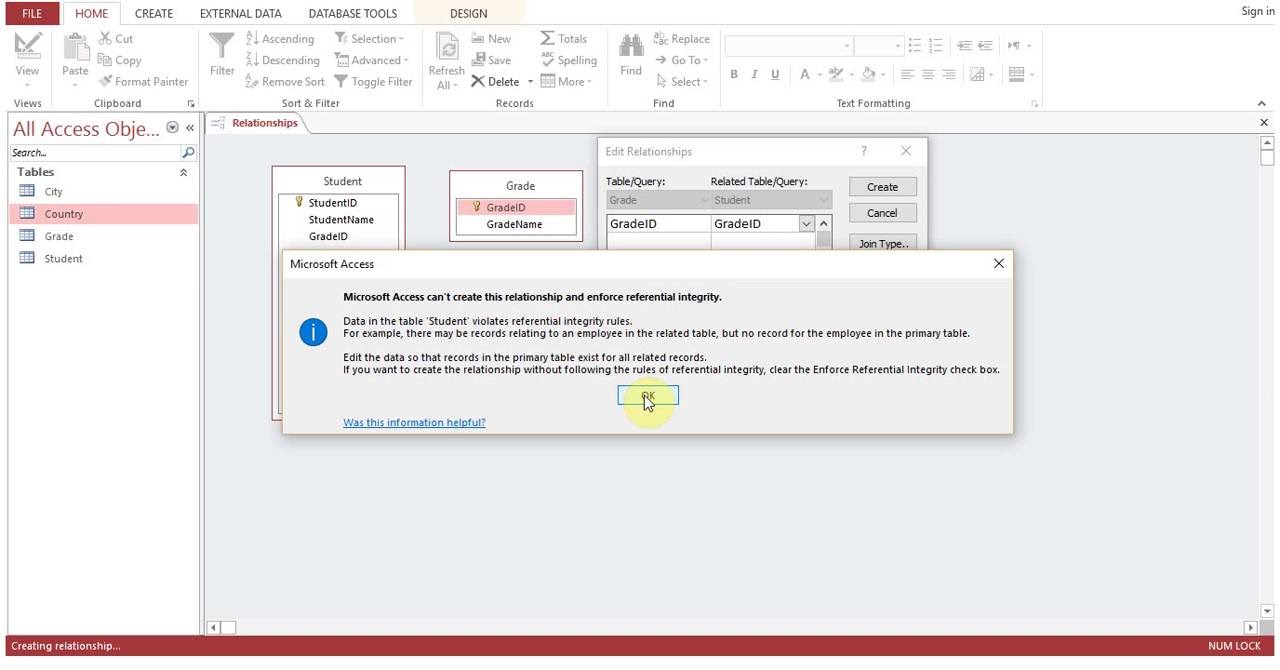This screenshot has width=1280, height=670.
Task: Toggle Italic formatting
Action: (x=754, y=74)
